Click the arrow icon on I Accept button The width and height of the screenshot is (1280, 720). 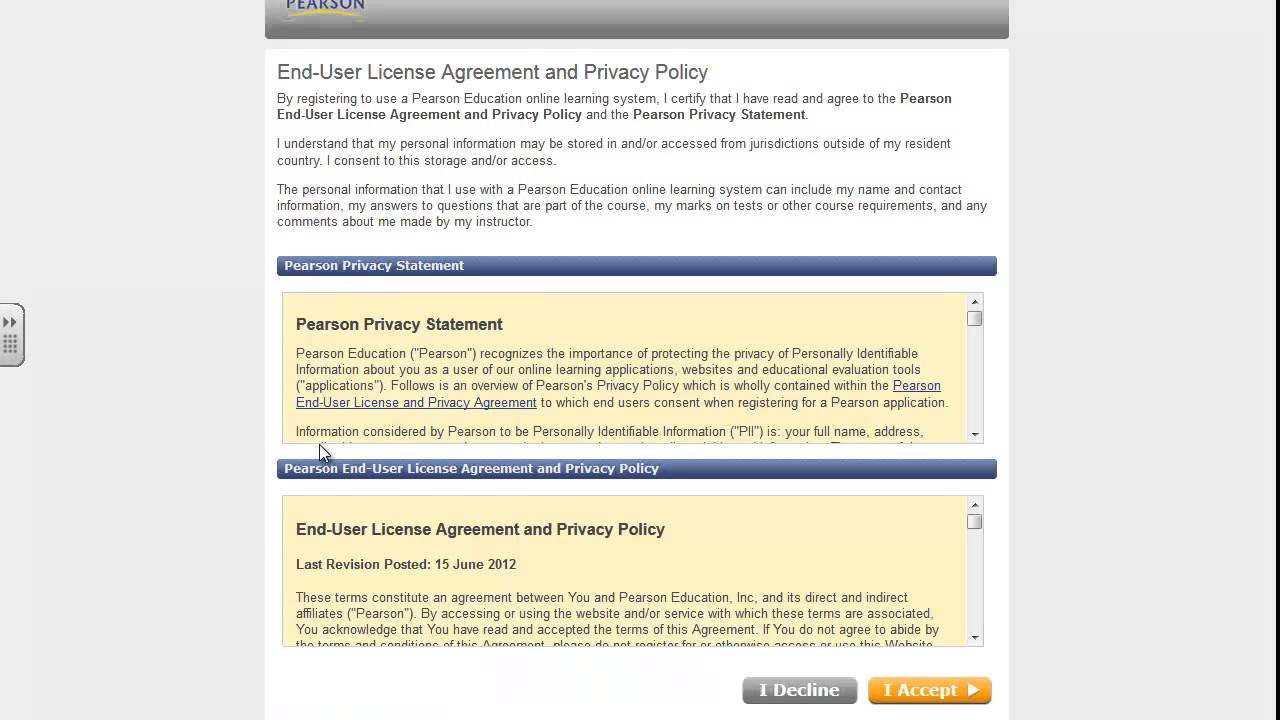tap(972, 690)
